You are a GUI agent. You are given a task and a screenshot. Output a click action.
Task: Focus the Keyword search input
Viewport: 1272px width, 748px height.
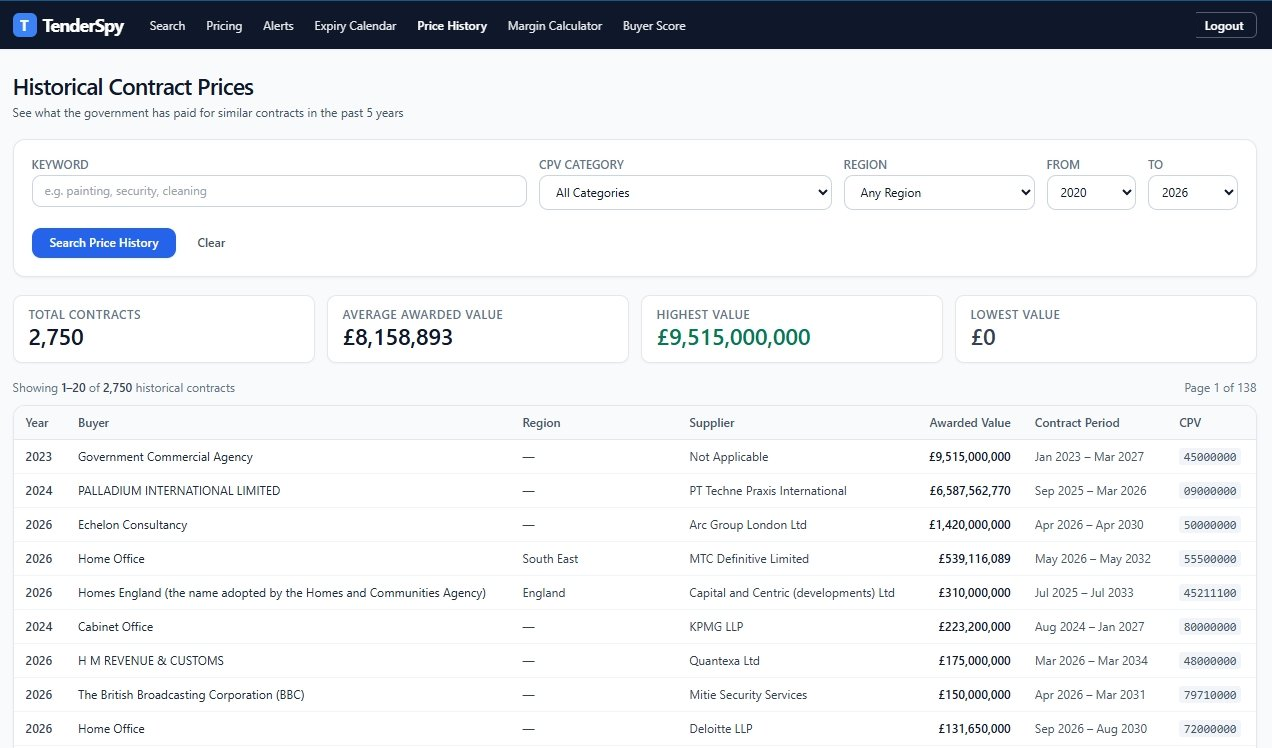279,191
